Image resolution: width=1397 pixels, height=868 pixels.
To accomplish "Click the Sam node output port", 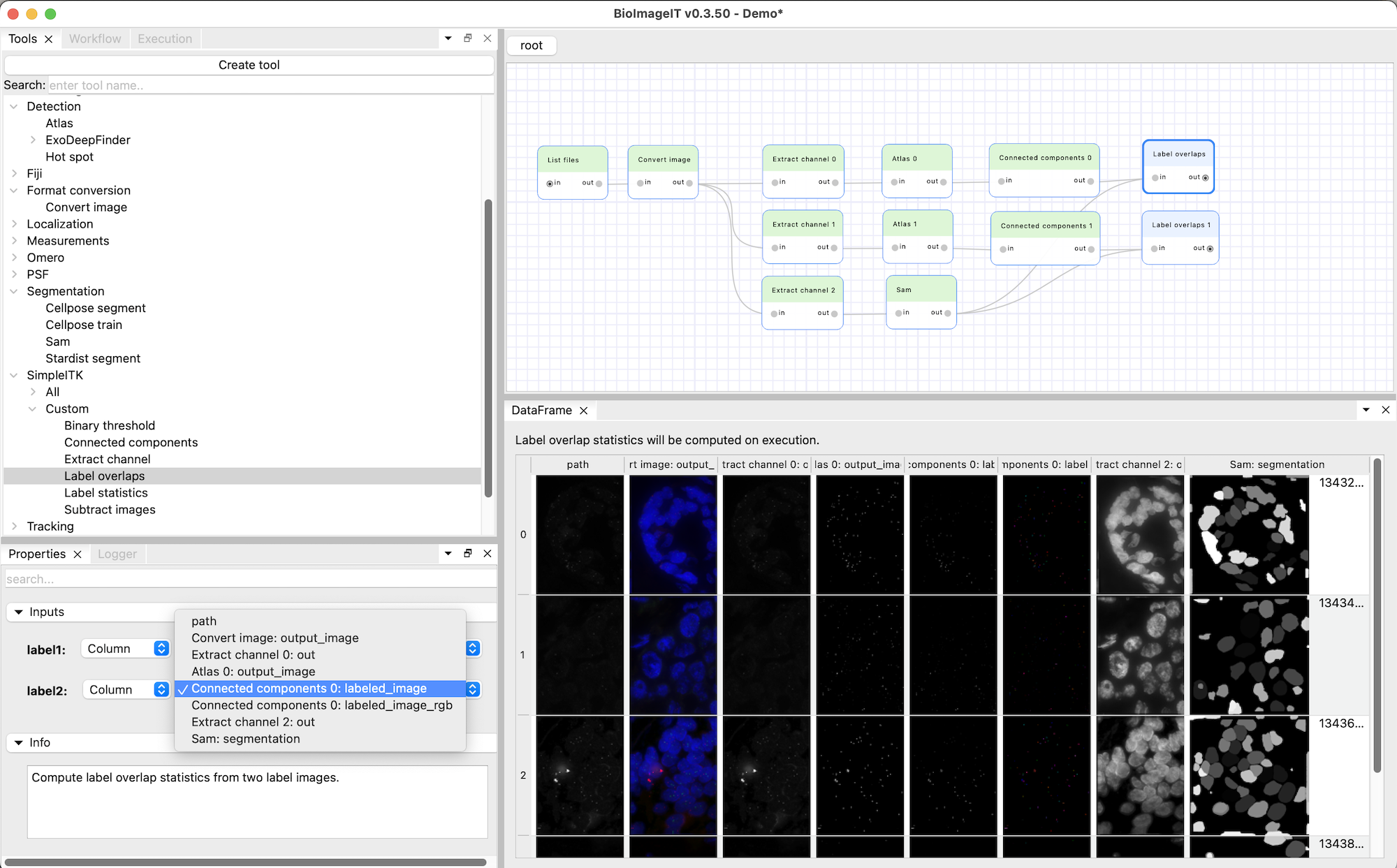I will pos(947,313).
